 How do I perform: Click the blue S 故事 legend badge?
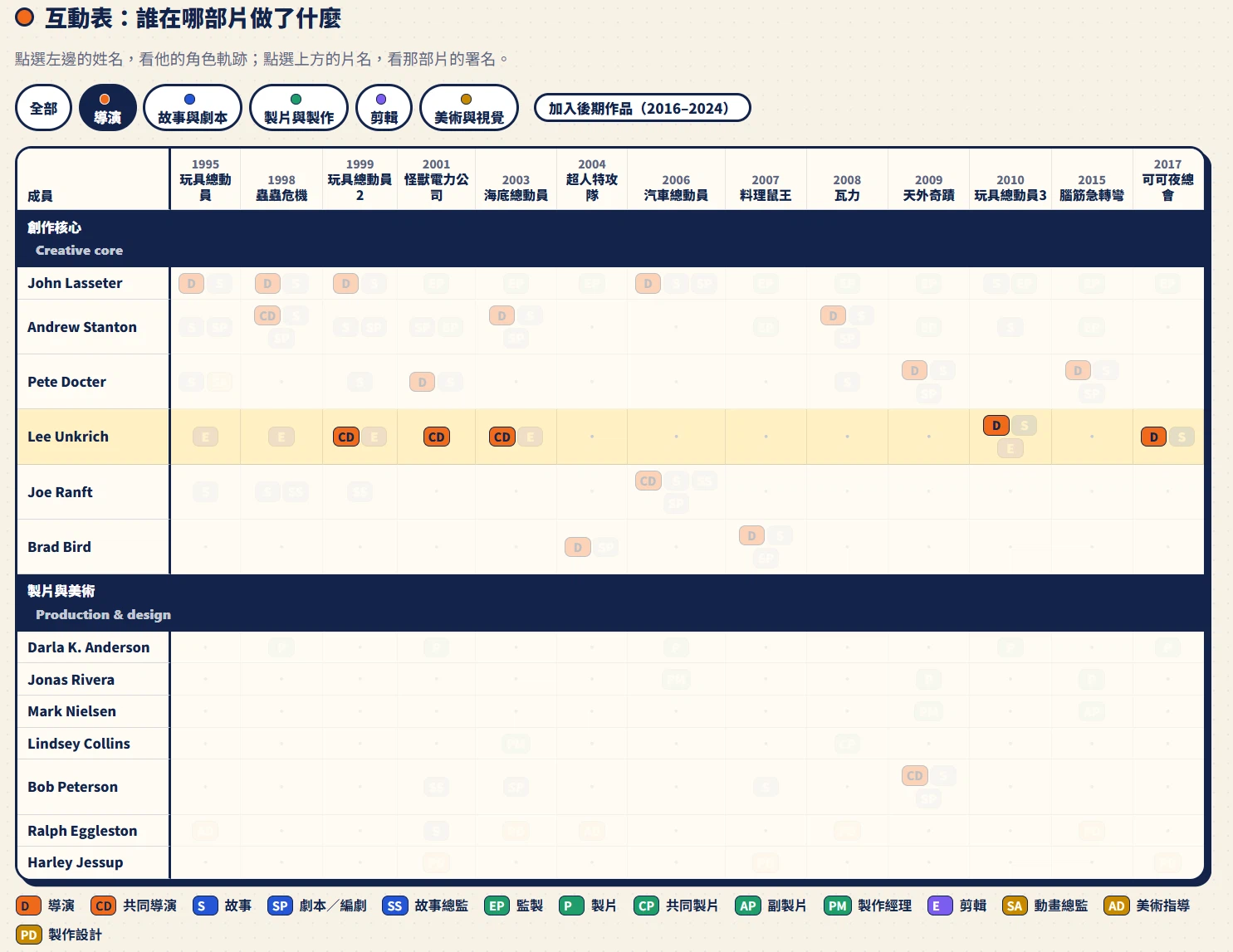point(205,906)
